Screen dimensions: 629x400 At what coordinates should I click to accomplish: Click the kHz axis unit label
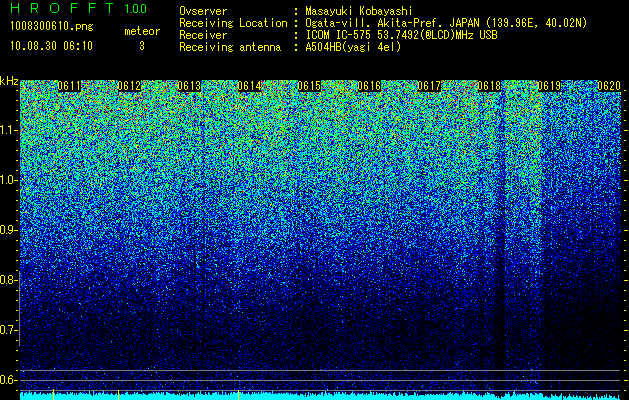pos(9,81)
